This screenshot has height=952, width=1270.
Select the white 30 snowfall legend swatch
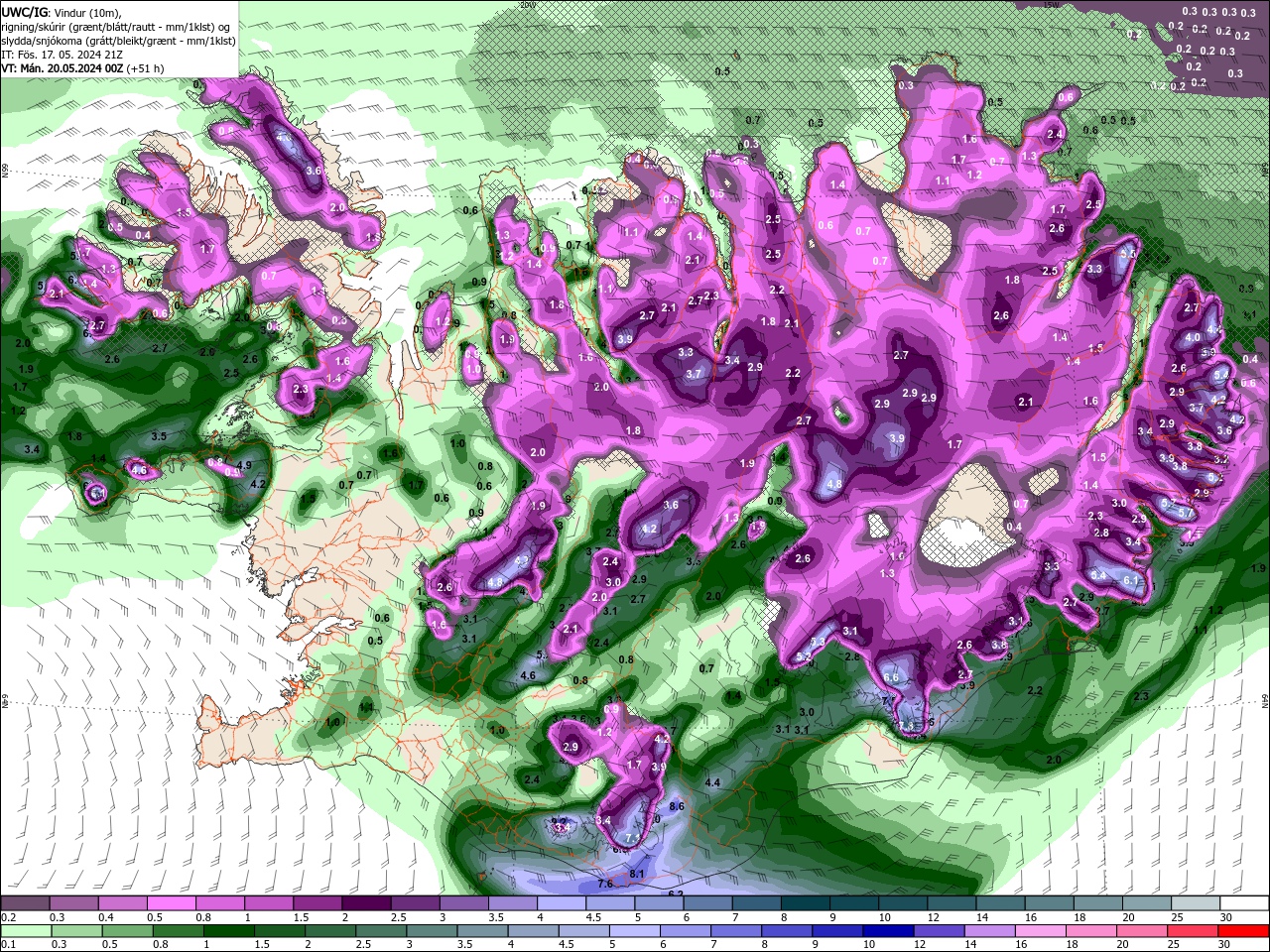coord(1244,903)
